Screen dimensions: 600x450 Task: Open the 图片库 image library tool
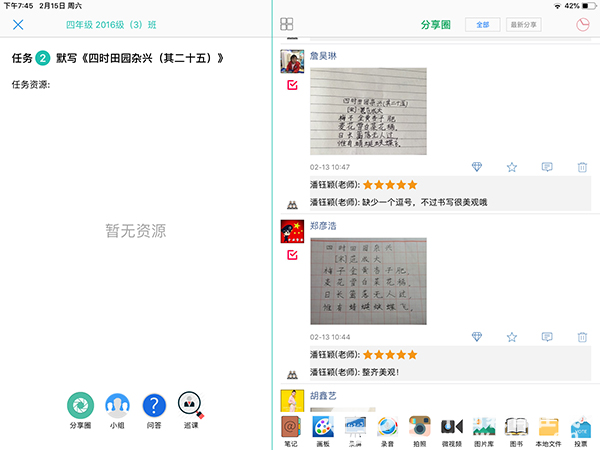tap(484, 431)
